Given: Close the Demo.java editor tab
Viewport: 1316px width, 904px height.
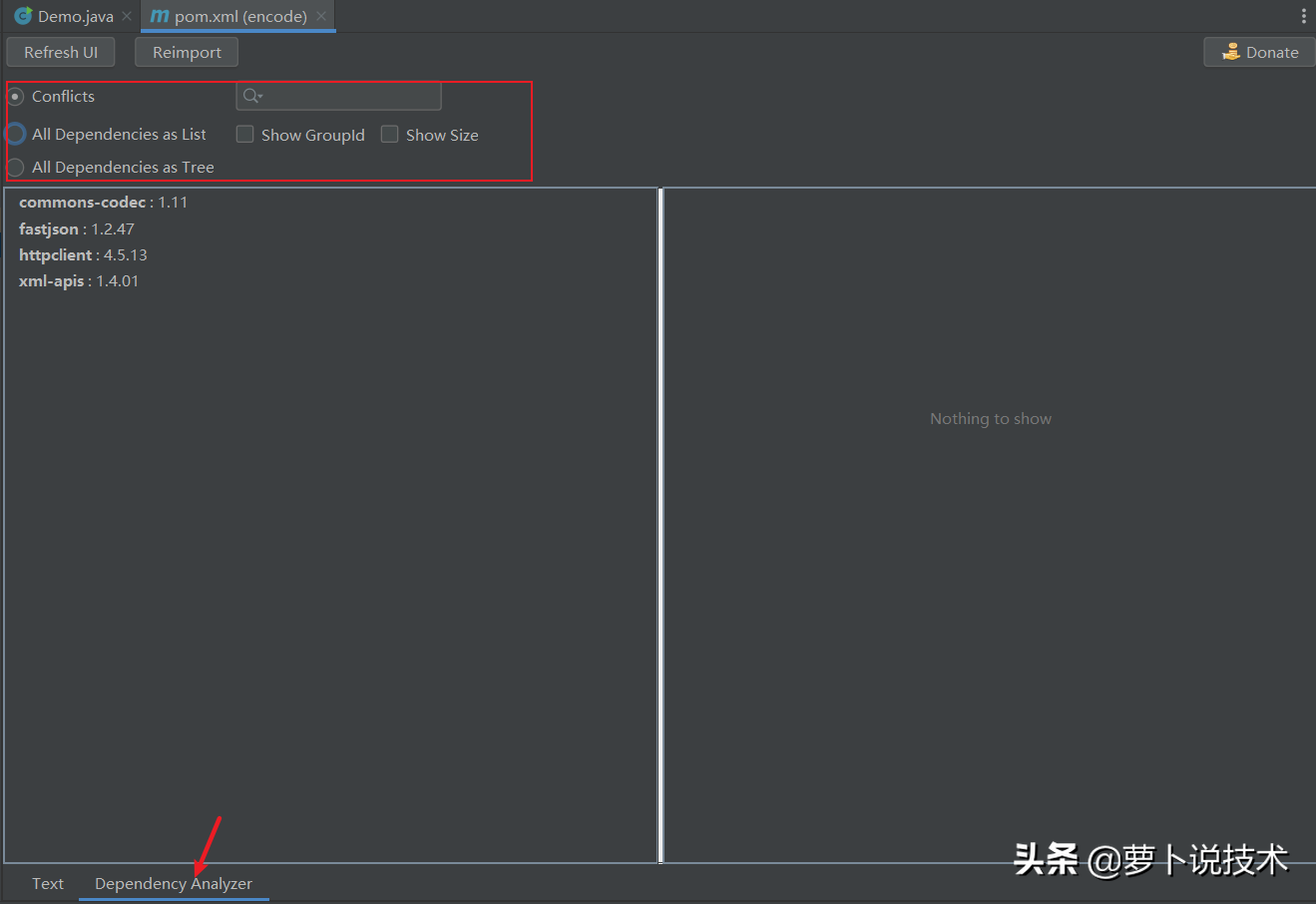Looking at the screenshot, I should [x=127, y=17].
